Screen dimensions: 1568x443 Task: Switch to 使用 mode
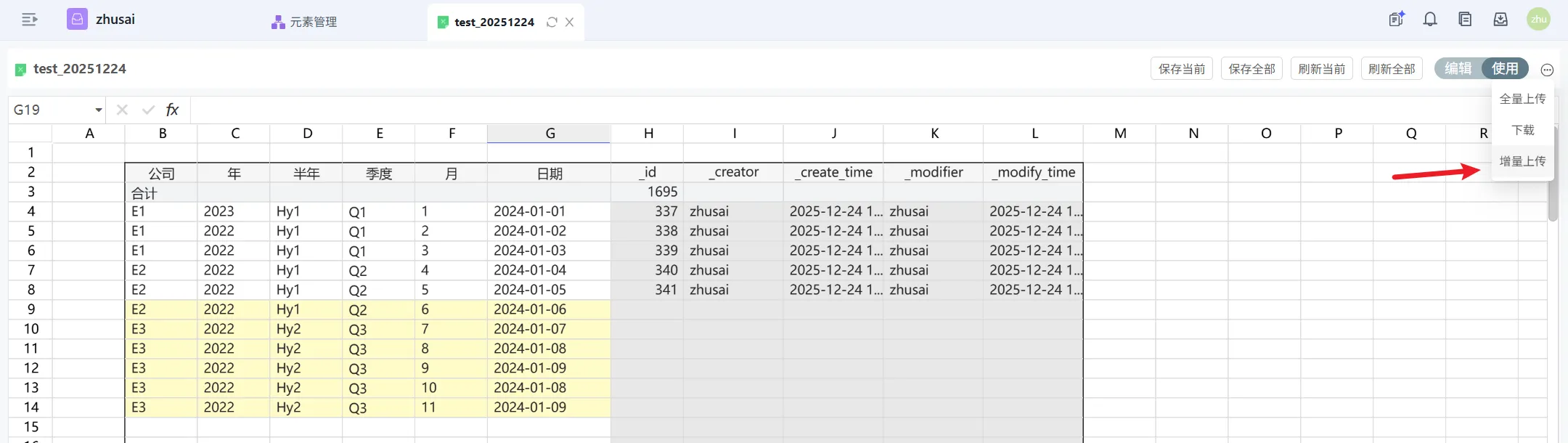pos(1505,68)
